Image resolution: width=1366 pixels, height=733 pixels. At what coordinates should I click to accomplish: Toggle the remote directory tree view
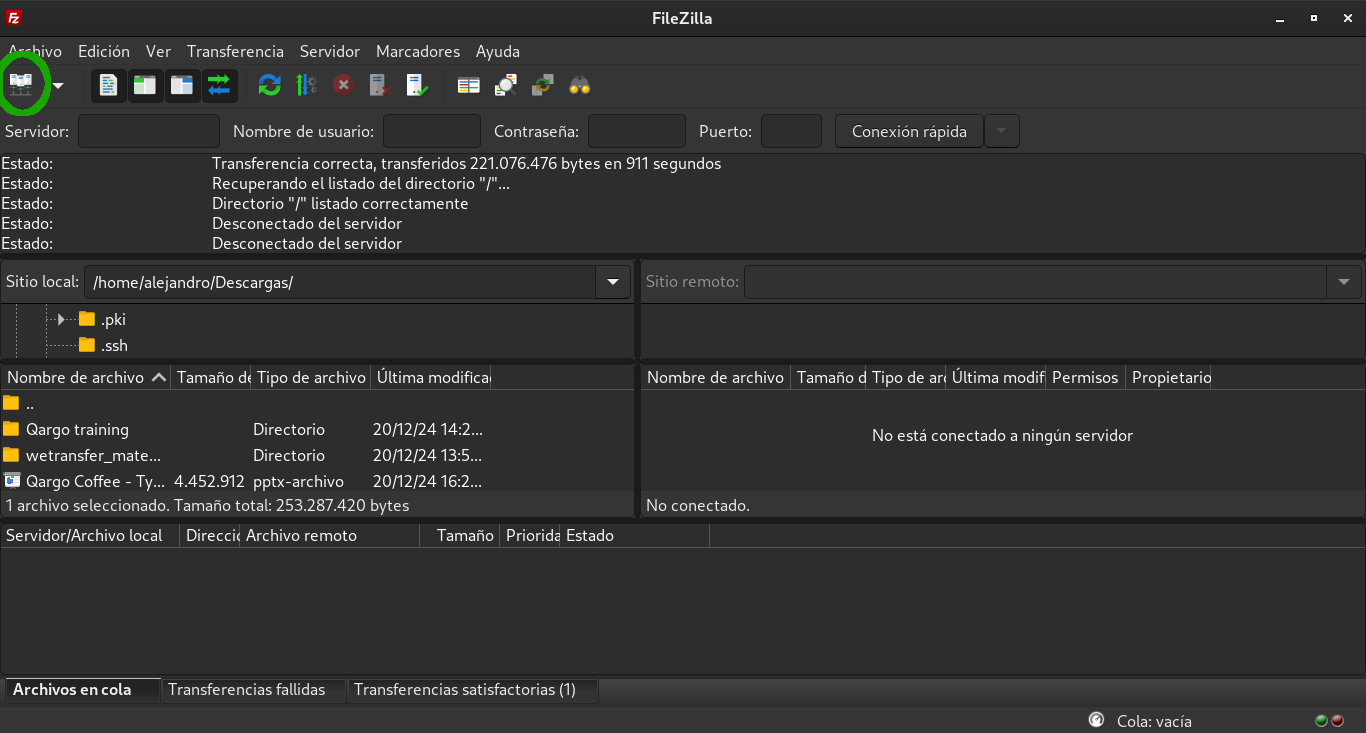tap(182, 85)
